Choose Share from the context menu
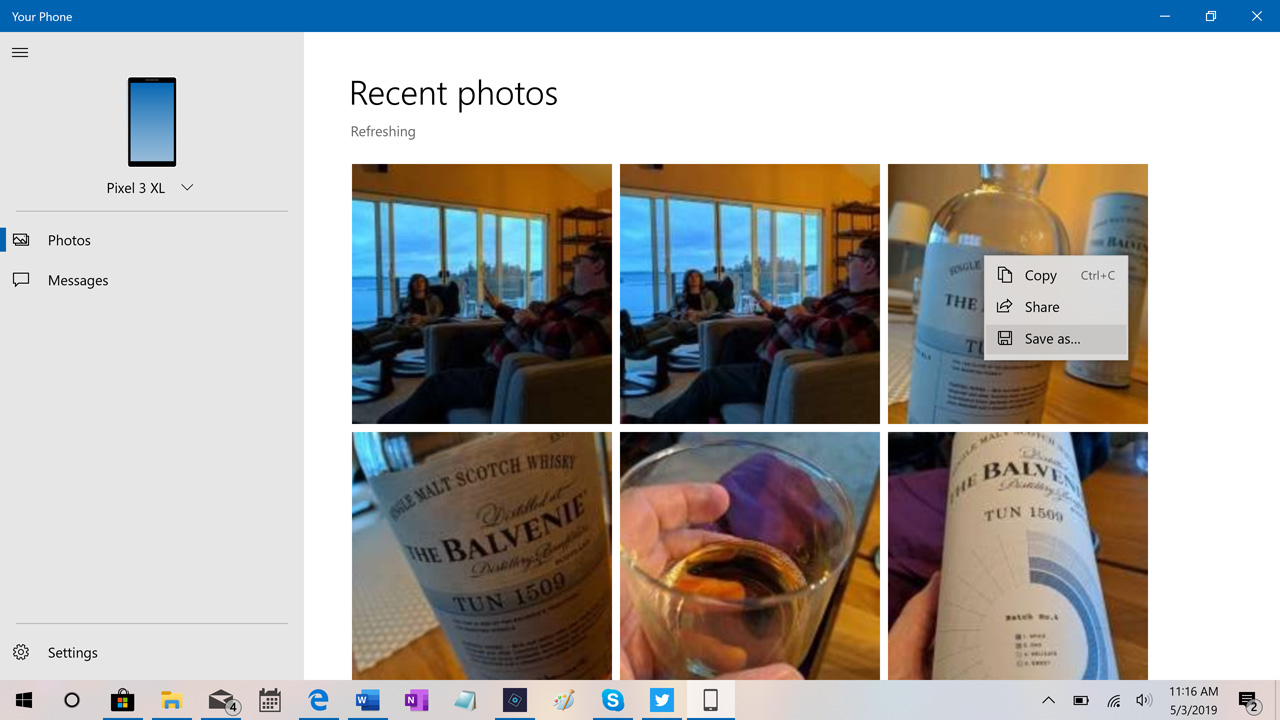This screenshot has height=720, width=1280. [1056, 307]
